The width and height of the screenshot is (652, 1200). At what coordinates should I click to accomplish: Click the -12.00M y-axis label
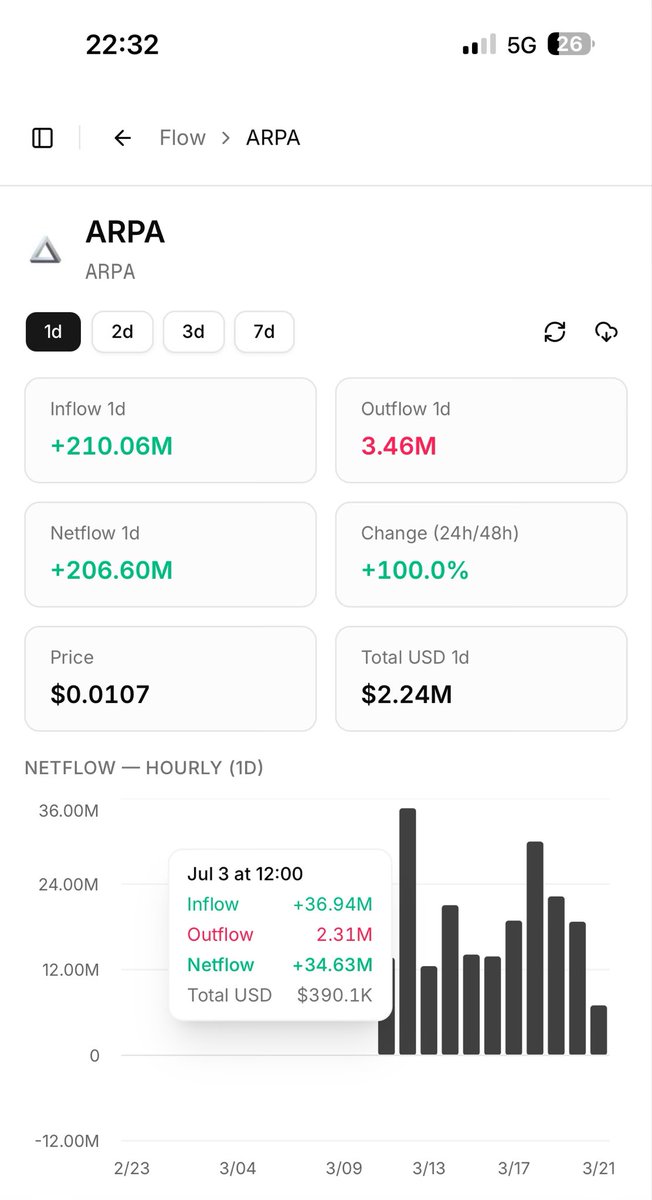click(66, 1141)
